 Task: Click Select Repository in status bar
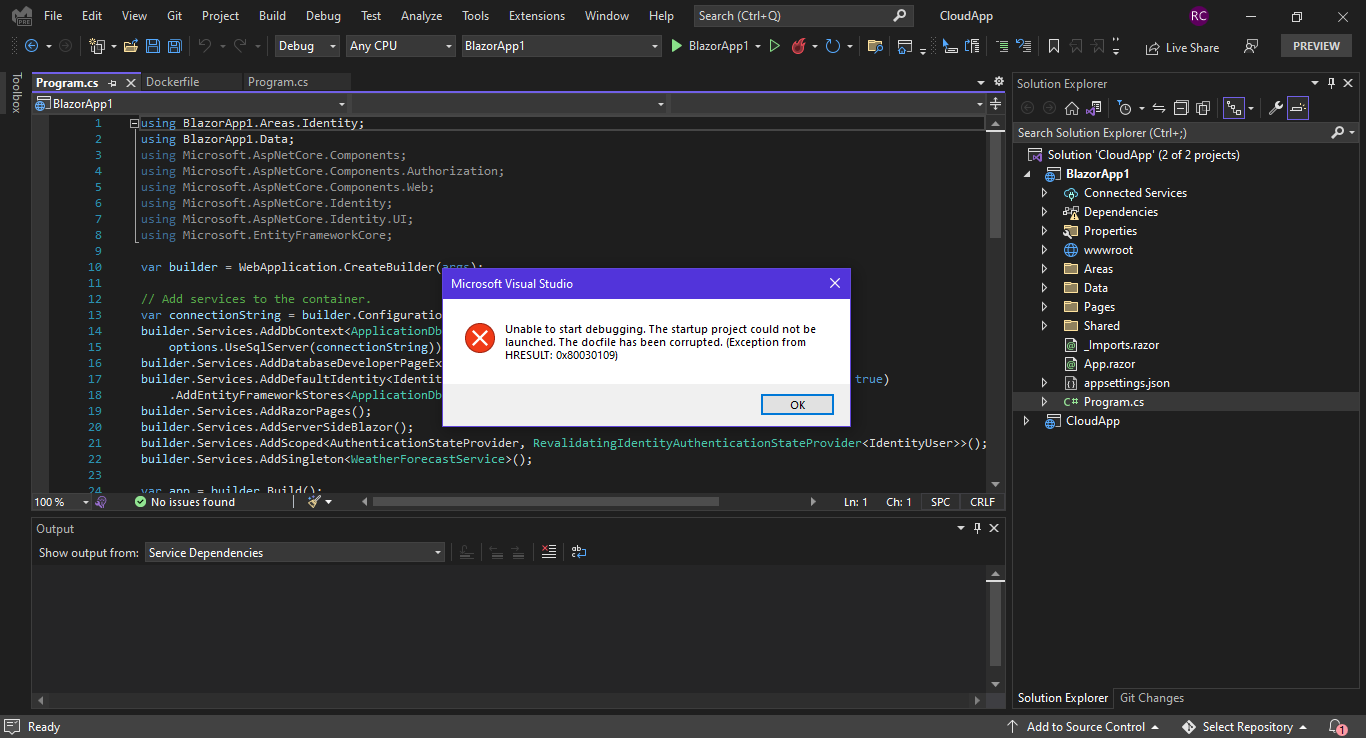[1246, 727]
